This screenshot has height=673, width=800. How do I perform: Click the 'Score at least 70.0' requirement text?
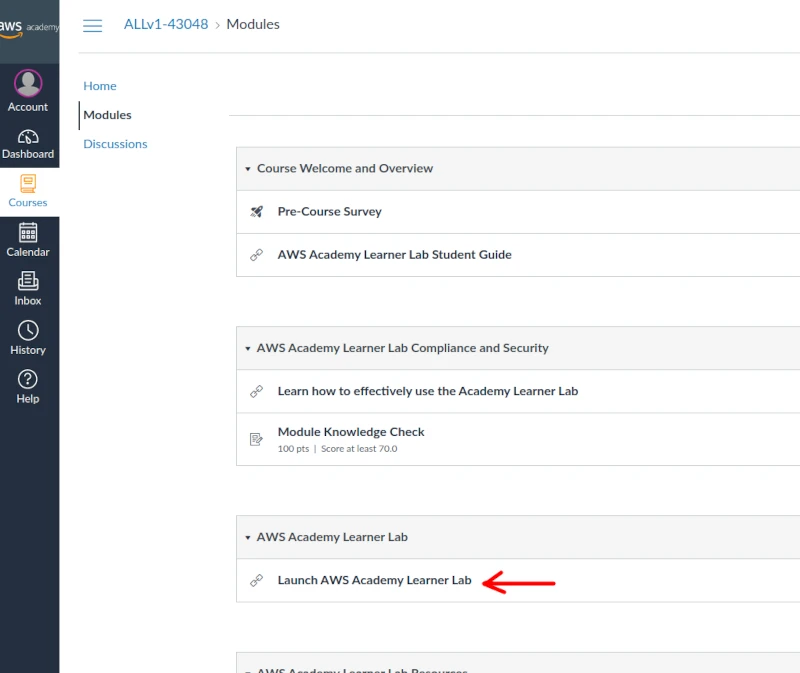[x=359, y=448]
